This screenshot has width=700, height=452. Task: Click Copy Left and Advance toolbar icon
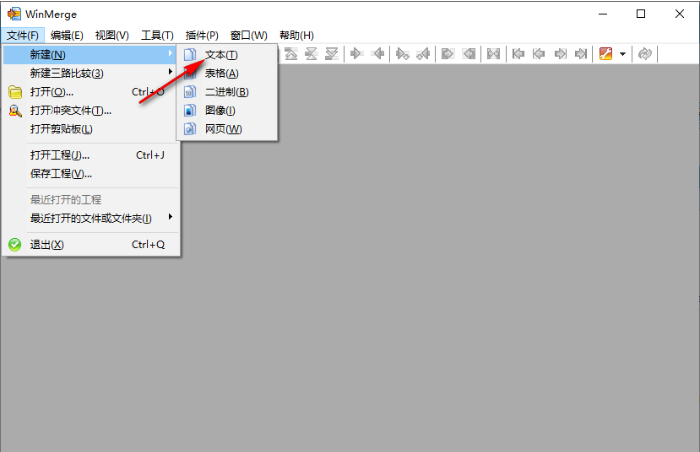[x=423, y=54]
